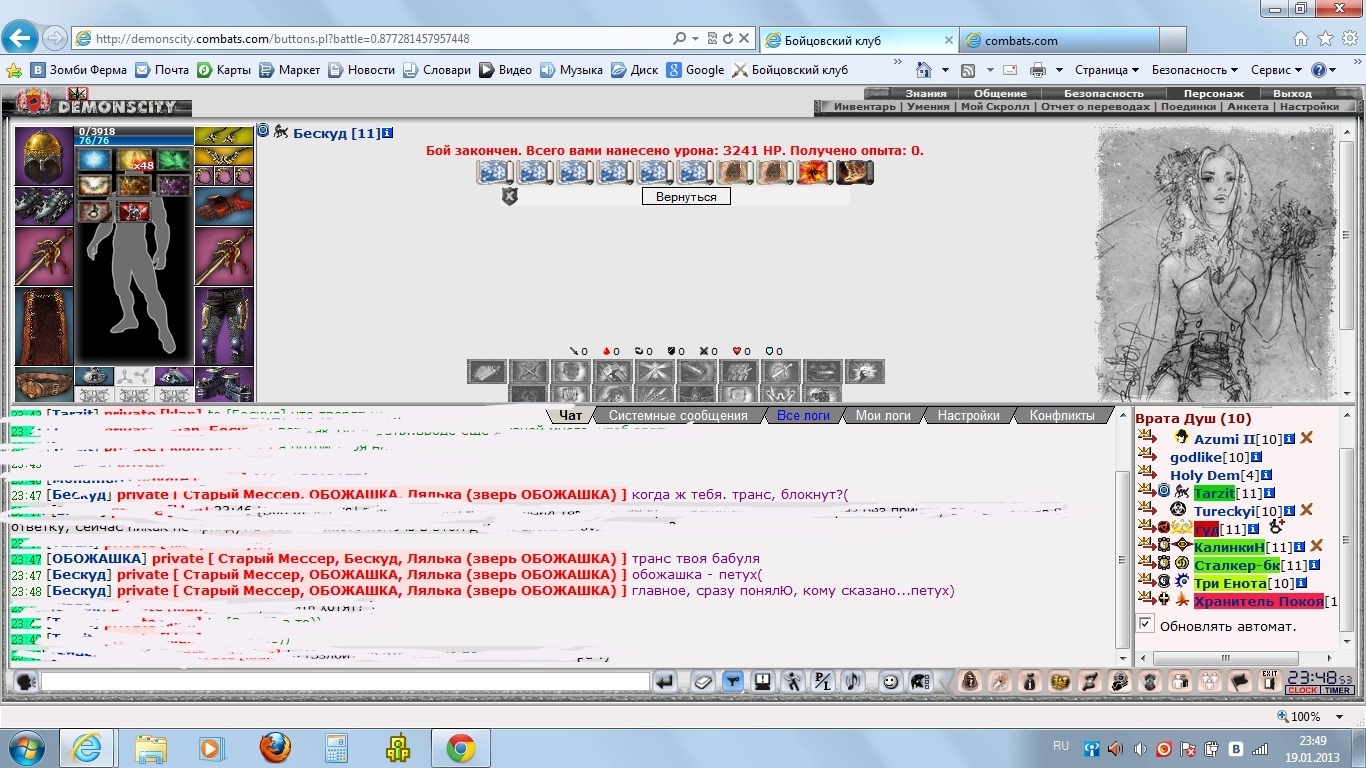Click the money bag icon in toolbar
1366x768 pixels.
point(1030,682)
